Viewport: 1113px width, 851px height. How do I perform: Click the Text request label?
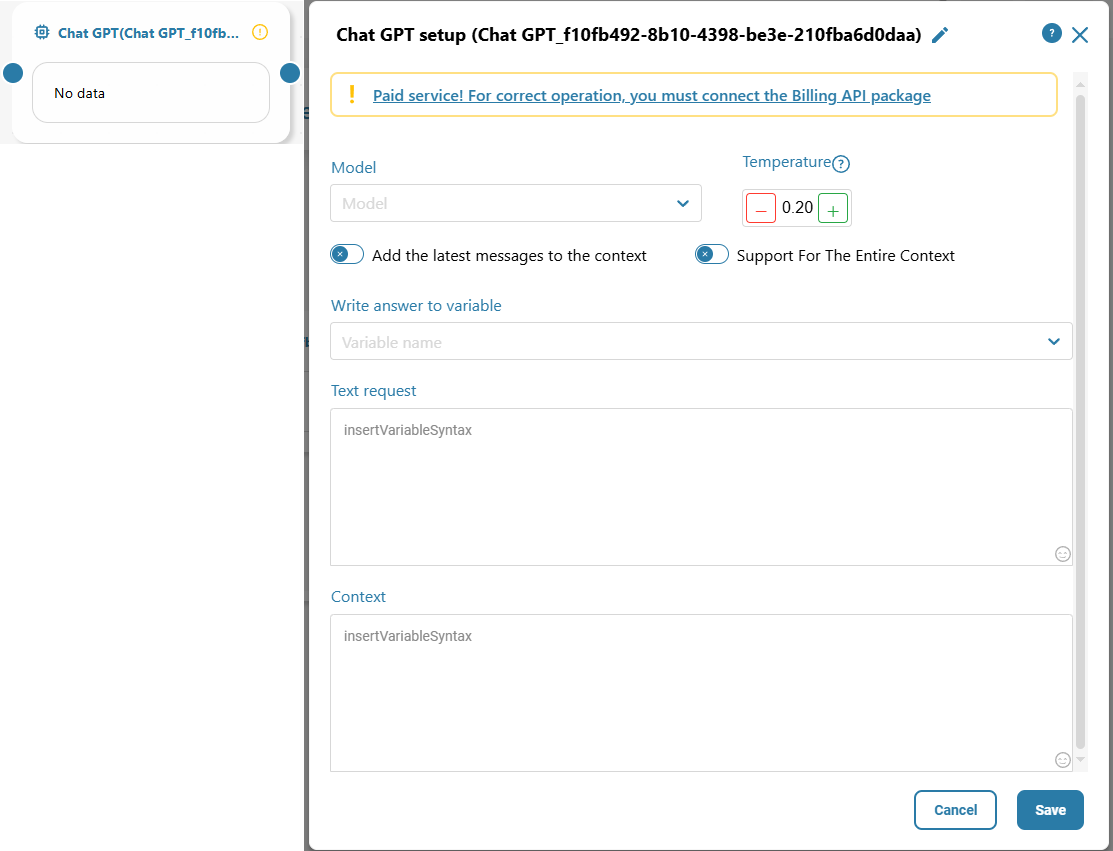tap(373, 391)
